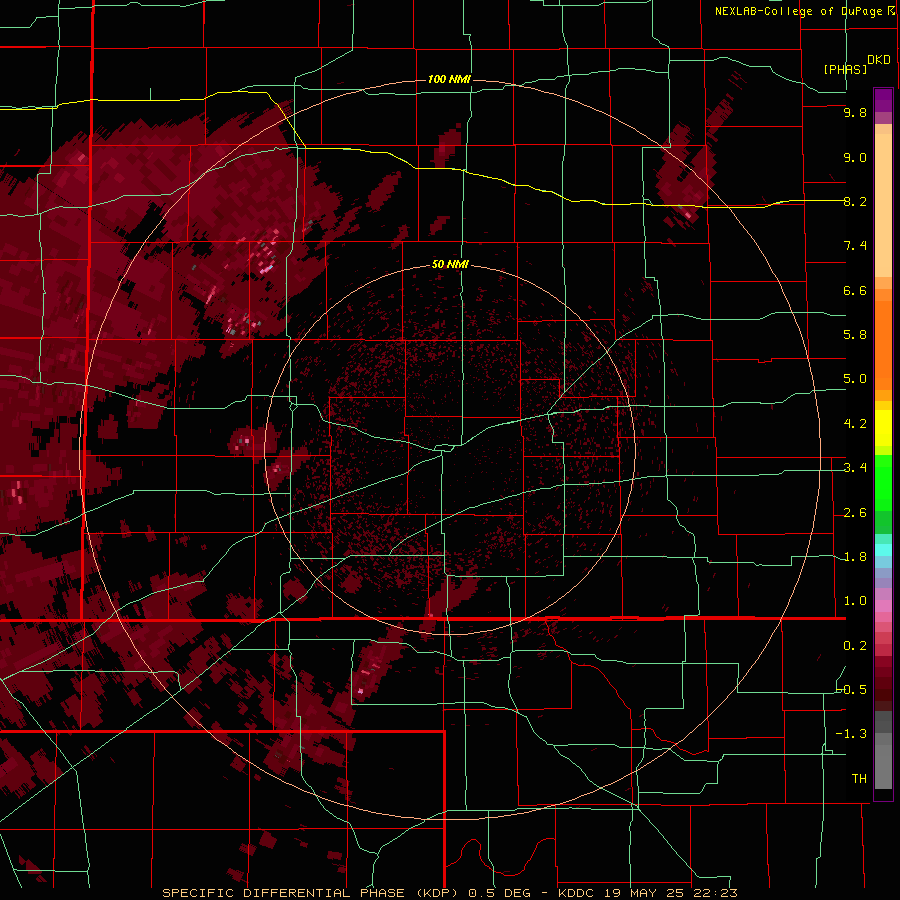Click the 7.4 scale value

coord(855,246)
